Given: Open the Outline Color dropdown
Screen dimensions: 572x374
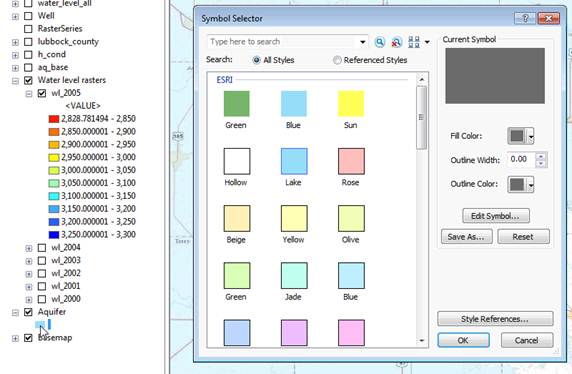Looking at the screenshot, I should pyautogui.click(x=521, y=184).
